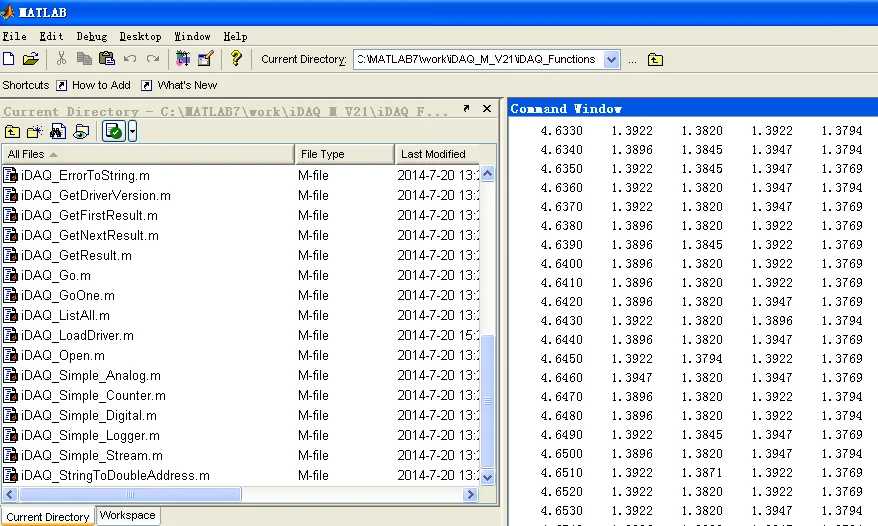
Task: Go up one folder via toolbar icon
Action: click(655, 59)
